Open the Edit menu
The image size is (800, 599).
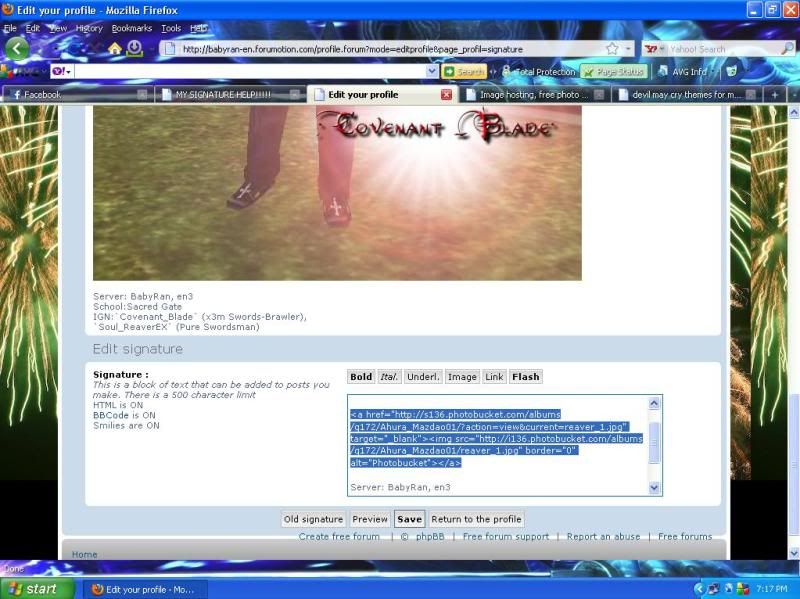point(33,29)
